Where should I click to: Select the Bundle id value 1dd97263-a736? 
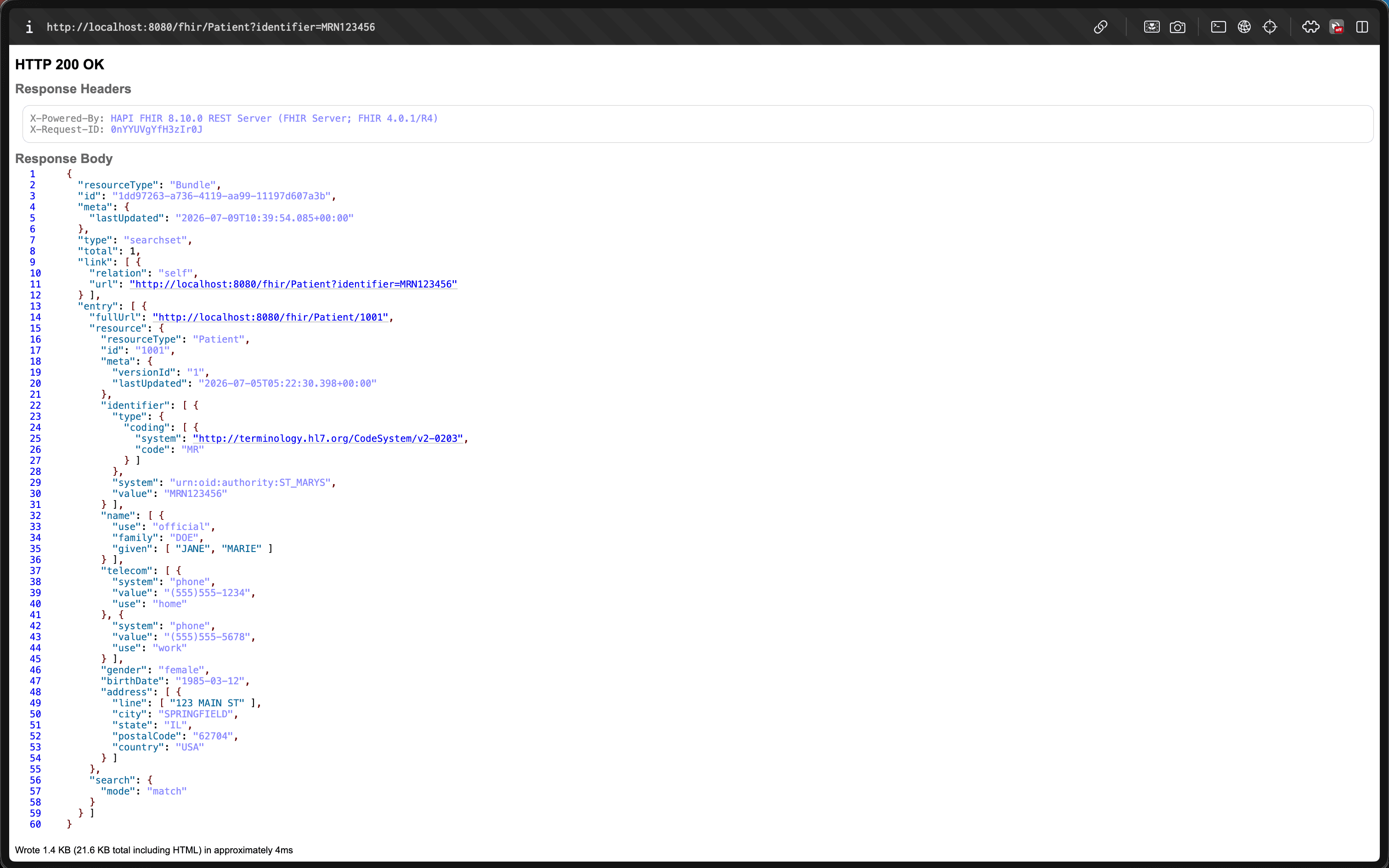click(x=221, y=196)
